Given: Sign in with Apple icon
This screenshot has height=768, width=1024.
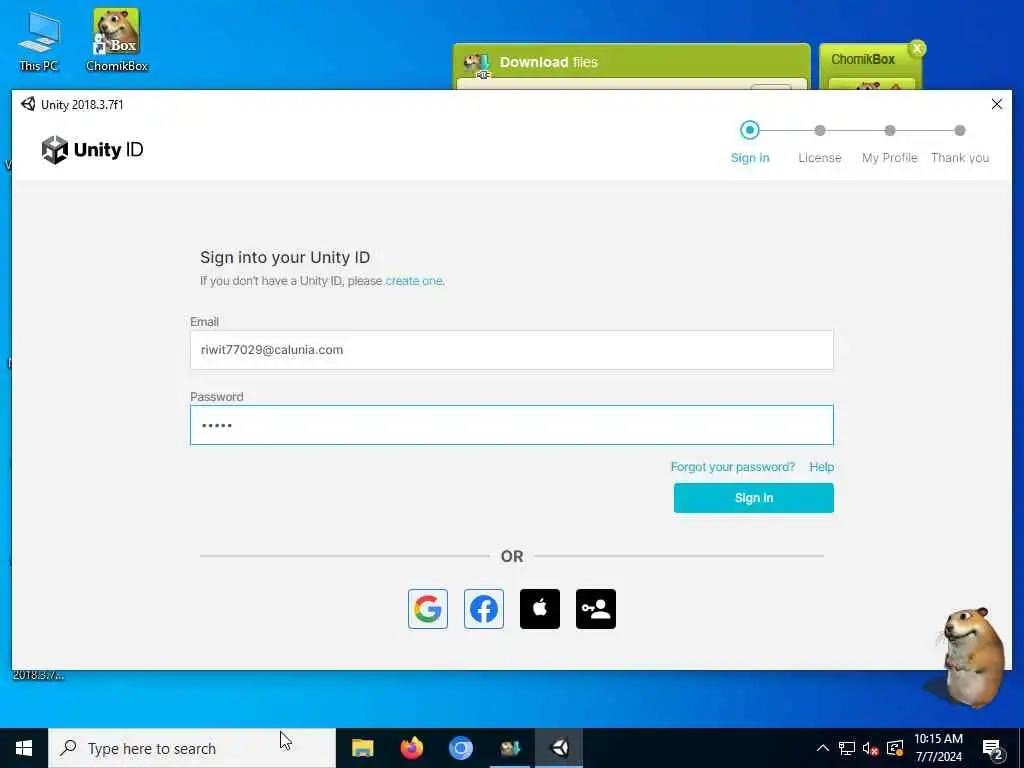Looking at the screenshot, I should 540,609.
